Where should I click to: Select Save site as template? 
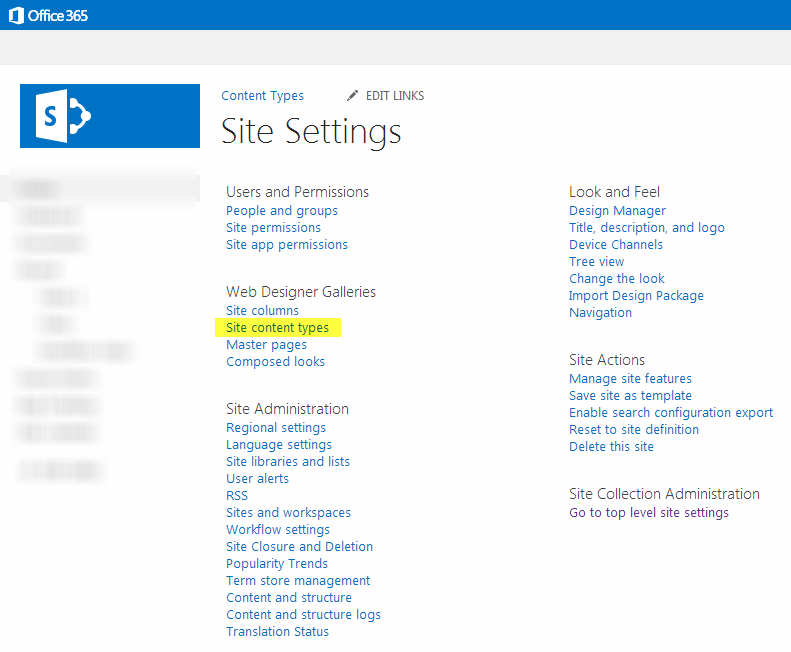(x=630, y=396)
